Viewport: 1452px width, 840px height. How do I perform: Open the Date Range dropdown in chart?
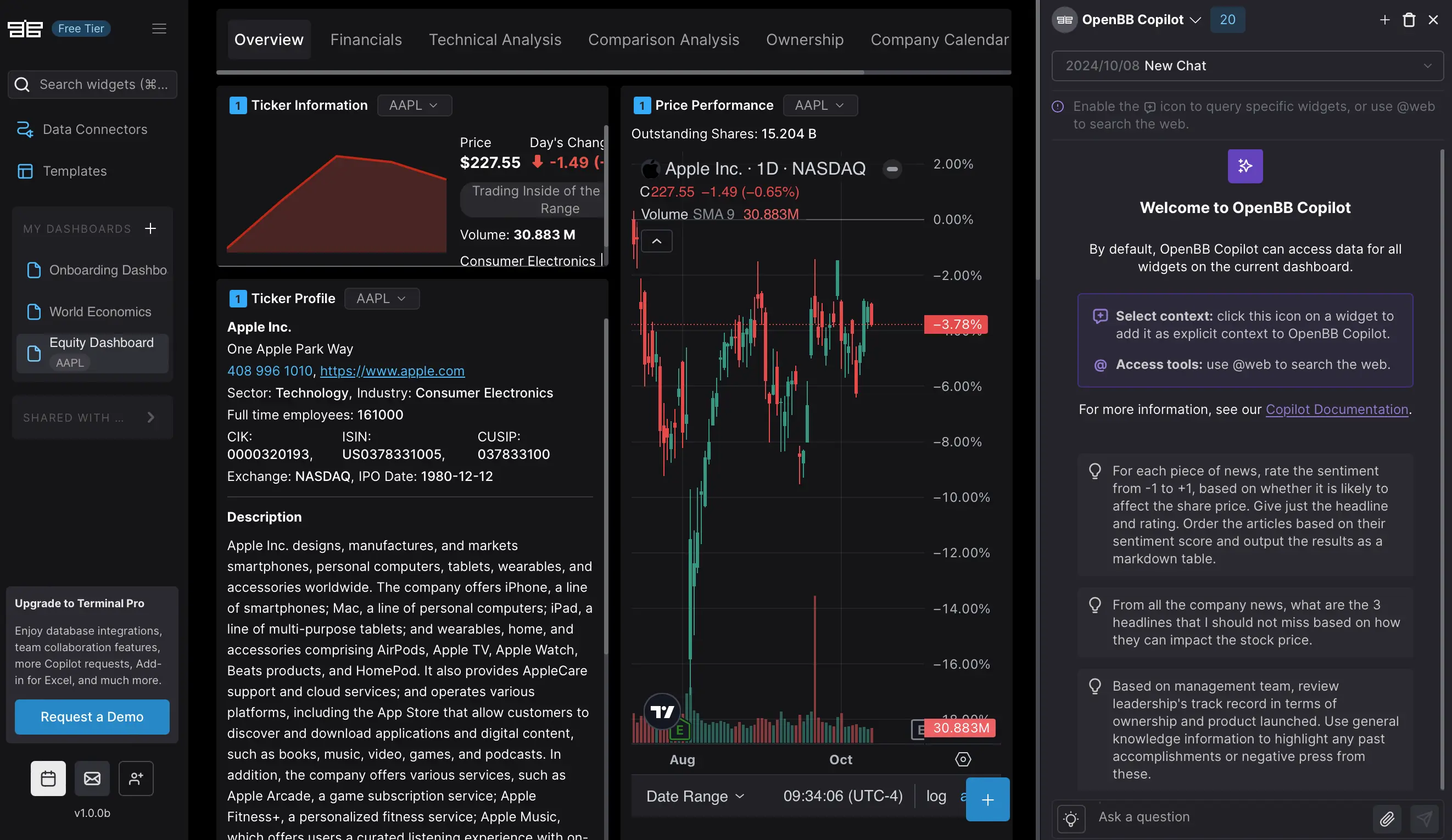tap(694, 796)
